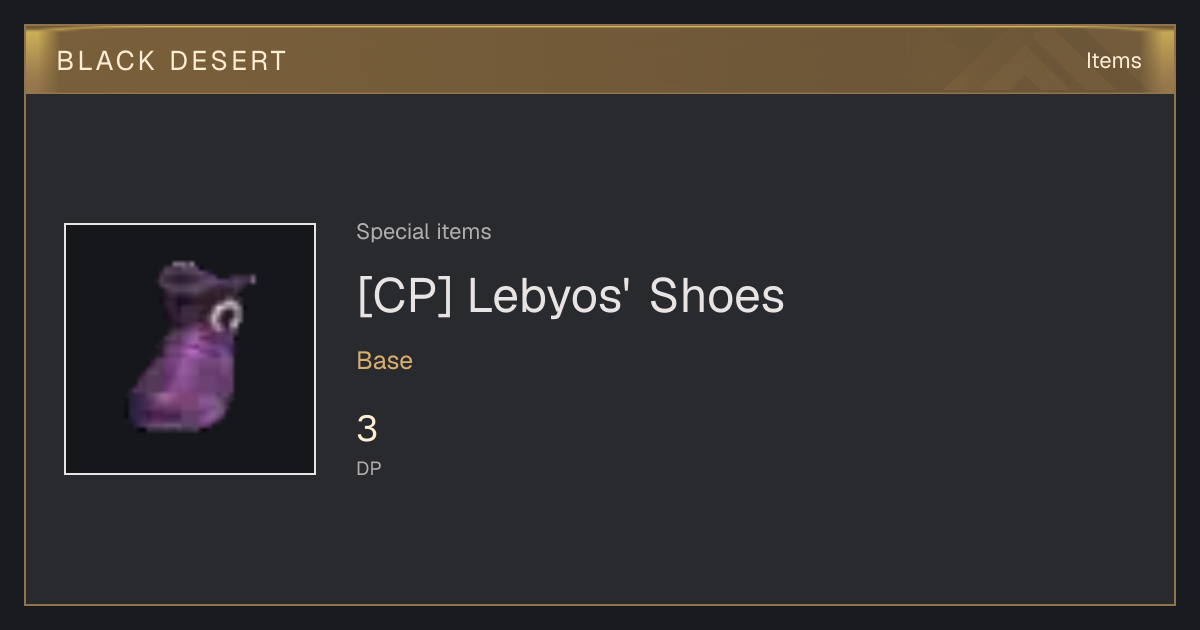This screenshot has width=1200, height=630.
Task: Click the DP stat label
Action: [369, 468]
